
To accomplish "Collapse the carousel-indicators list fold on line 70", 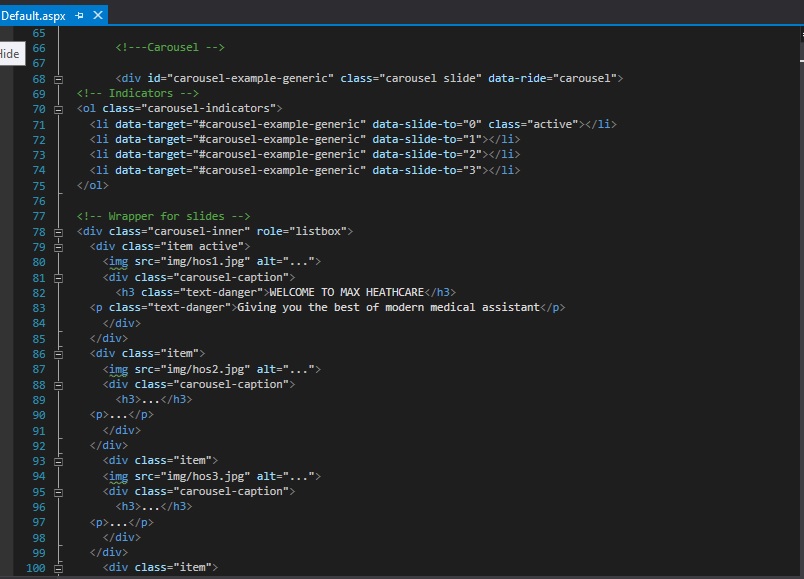I will pyautogui.click(x=57, y=108).
